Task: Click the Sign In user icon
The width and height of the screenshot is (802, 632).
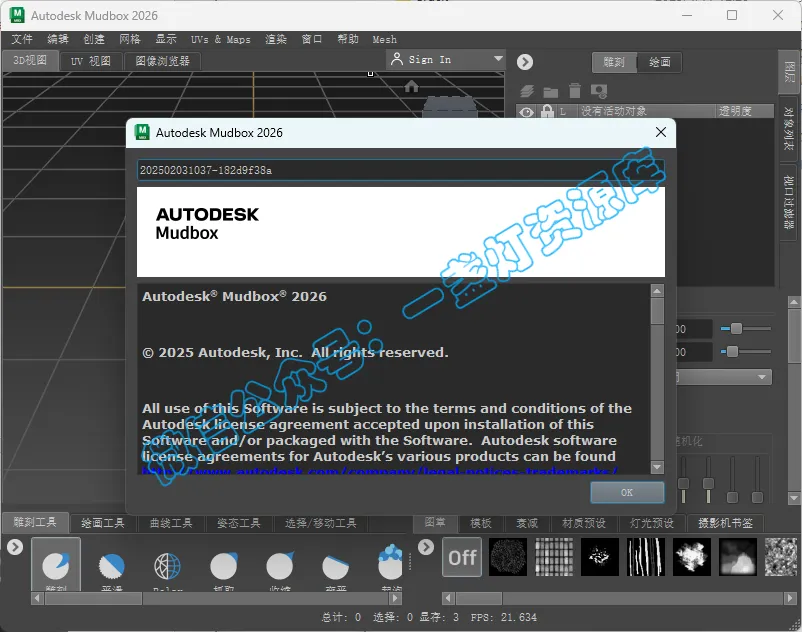Action: 396,59
